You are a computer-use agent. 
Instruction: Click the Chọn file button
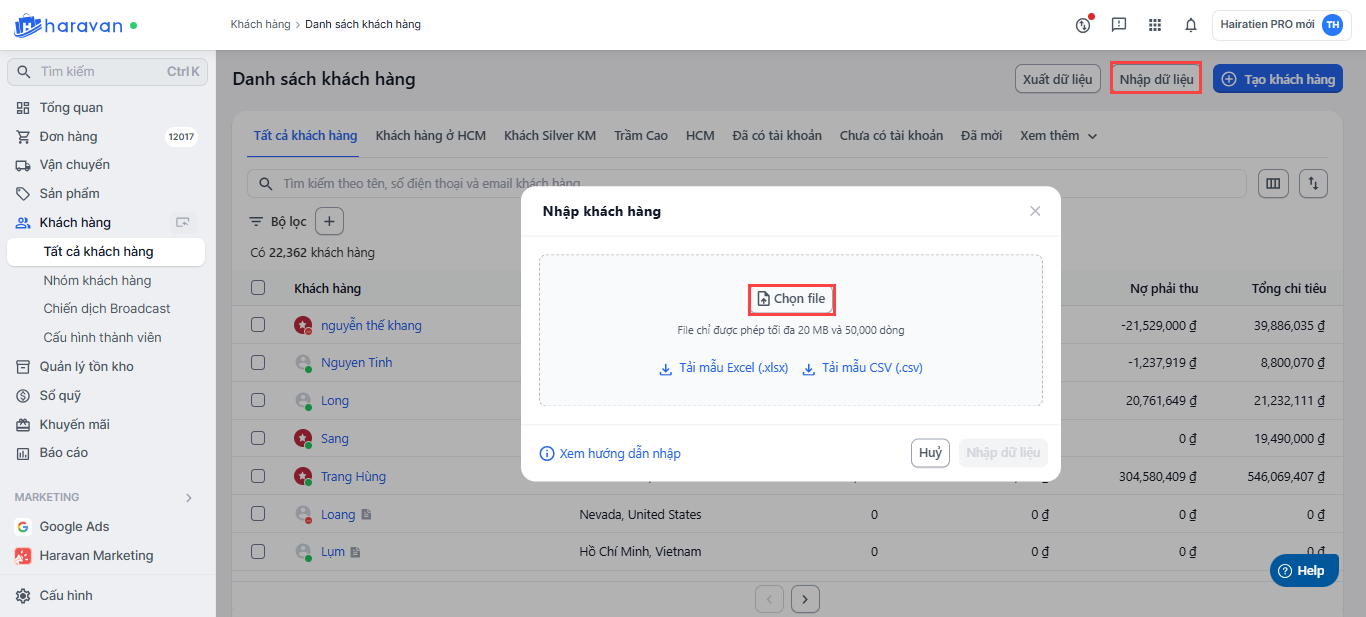click(791, 299)
